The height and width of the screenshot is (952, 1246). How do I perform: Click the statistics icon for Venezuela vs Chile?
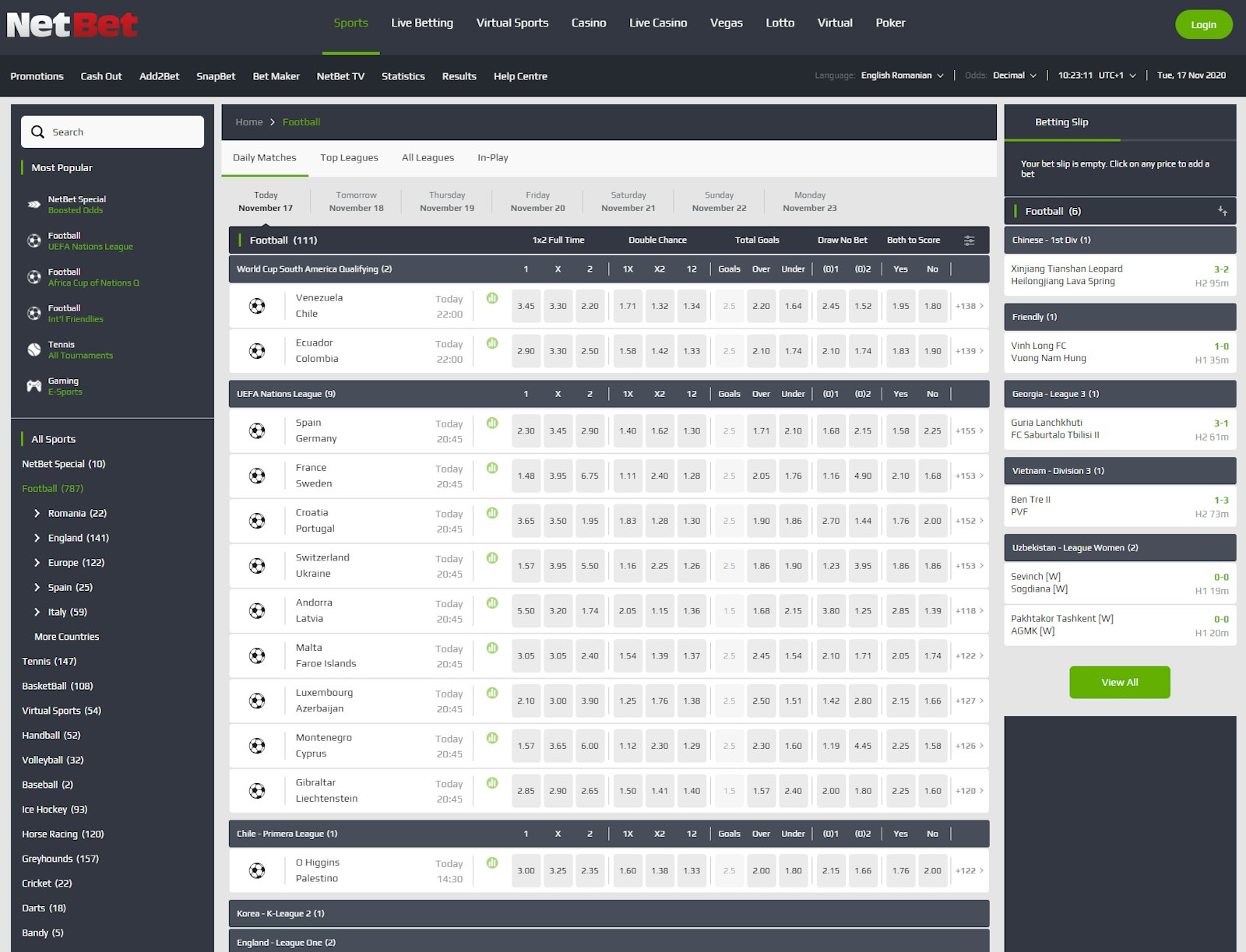[492, 298]
